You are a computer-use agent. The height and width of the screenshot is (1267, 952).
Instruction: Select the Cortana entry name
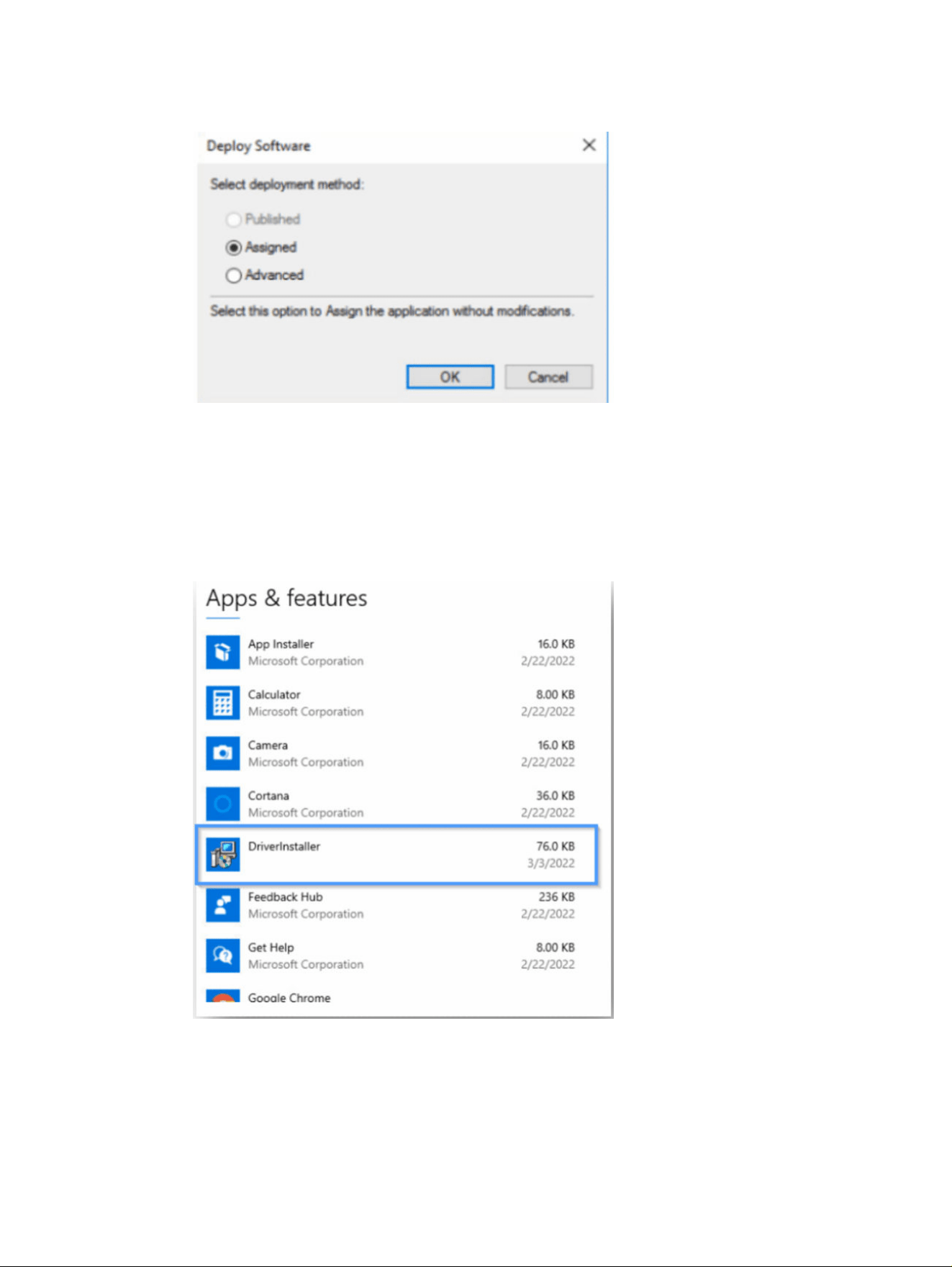268,796
